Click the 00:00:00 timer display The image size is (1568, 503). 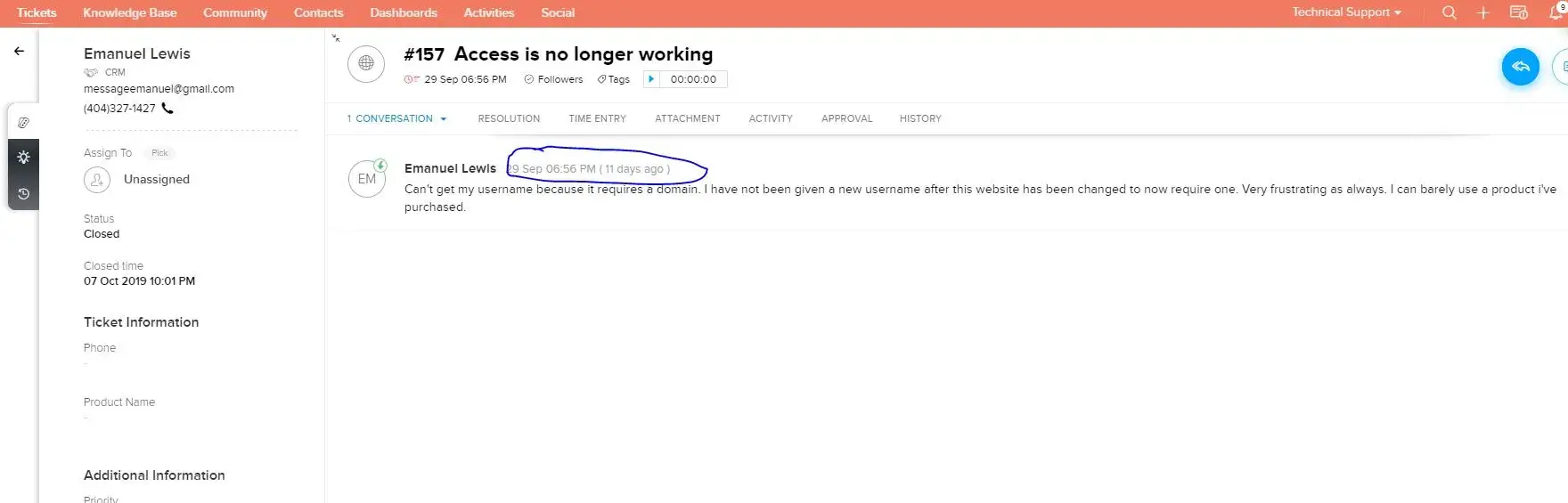(693, 79)
